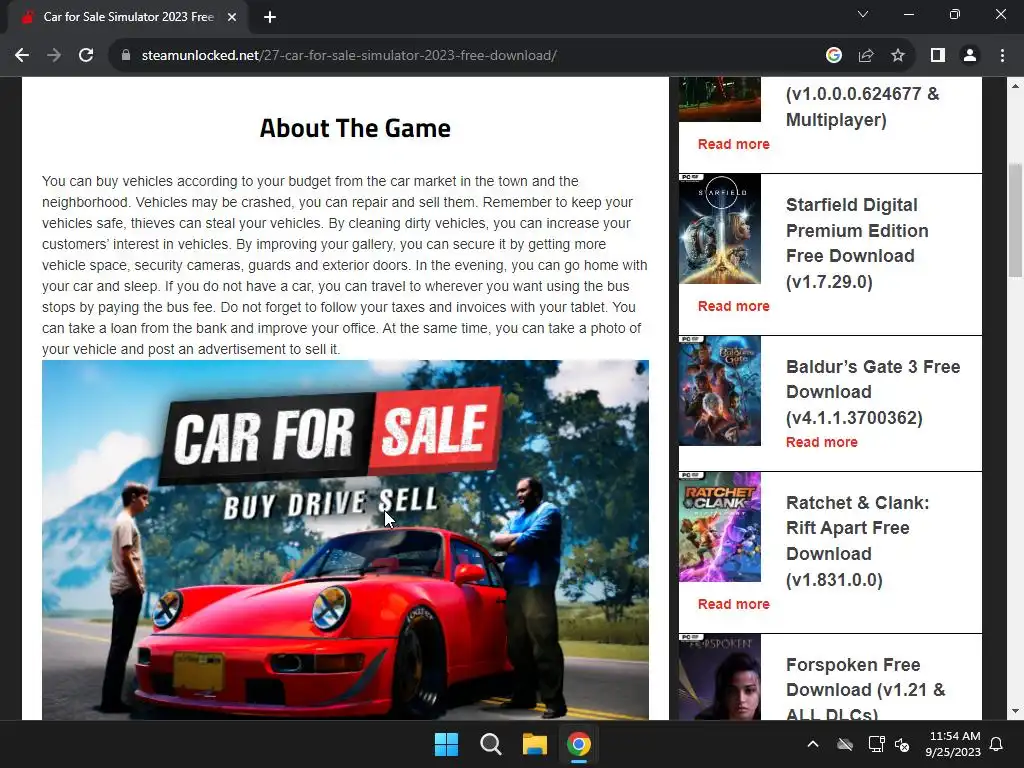Click the (v1.0.0.0.624677 & Multiplayer) title

[862, 106]
